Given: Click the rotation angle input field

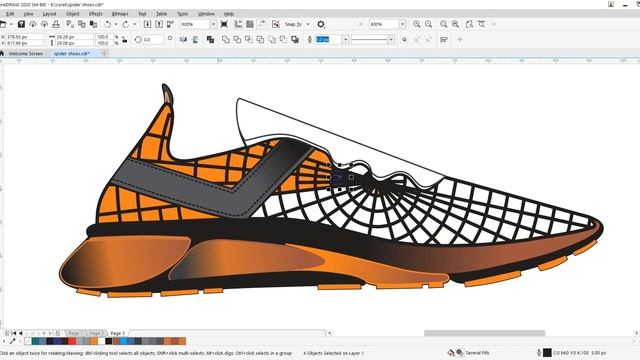Looking at the screenshot, I should click(153, 40).
